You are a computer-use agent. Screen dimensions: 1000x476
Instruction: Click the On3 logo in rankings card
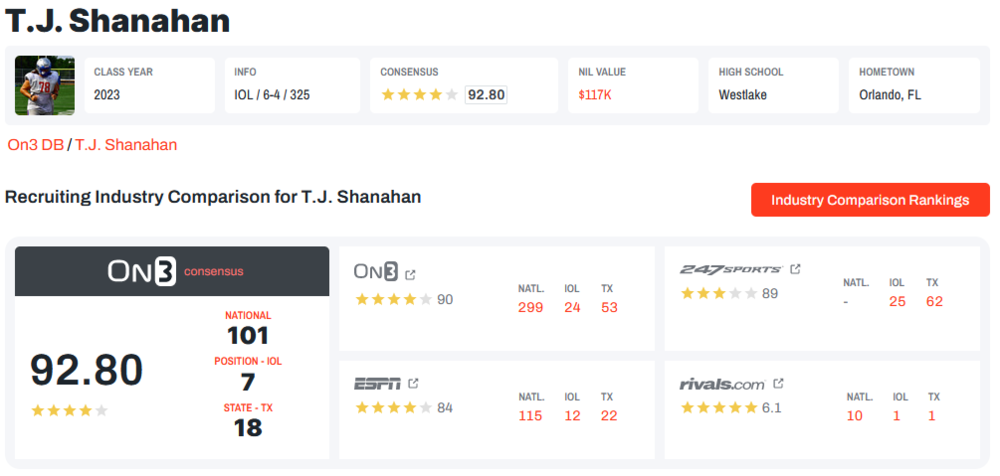click(x=376, y=272)
